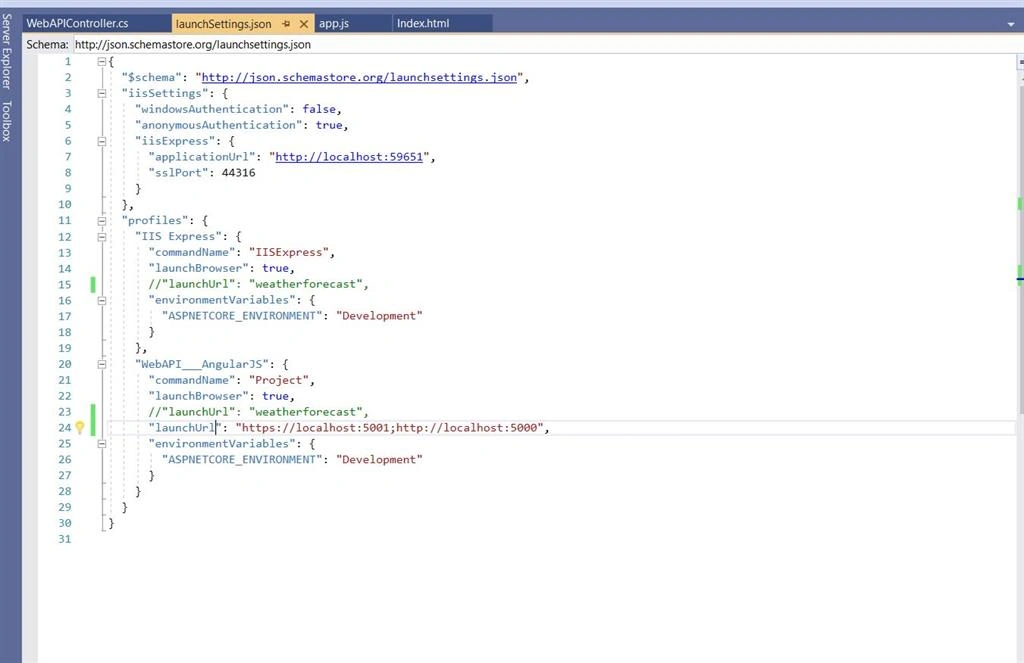Collapse the WebAPI___AngularJS block
Viewport: 1024px width, 663px height.
pyautogui.click(x=102, y=364)
